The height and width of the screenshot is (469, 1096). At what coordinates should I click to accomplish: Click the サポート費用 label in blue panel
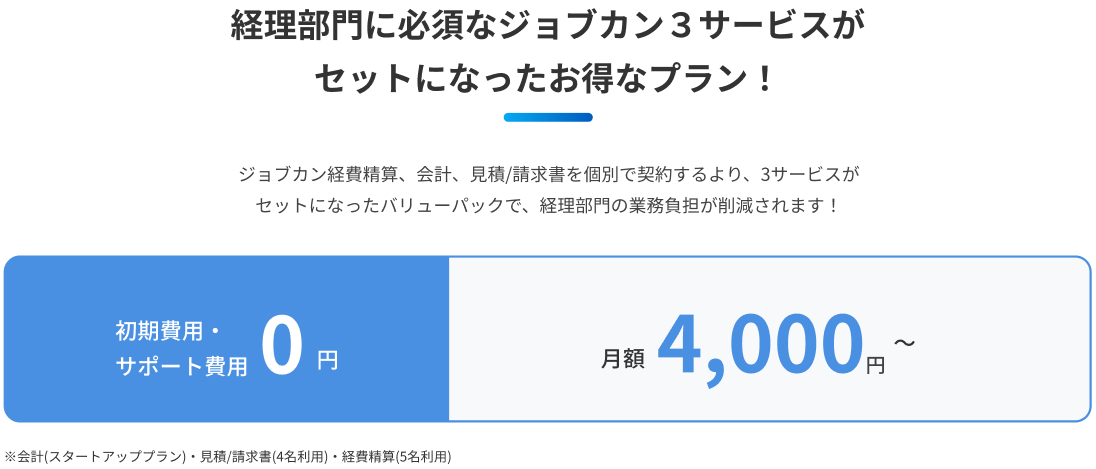(x=181, y=366)
